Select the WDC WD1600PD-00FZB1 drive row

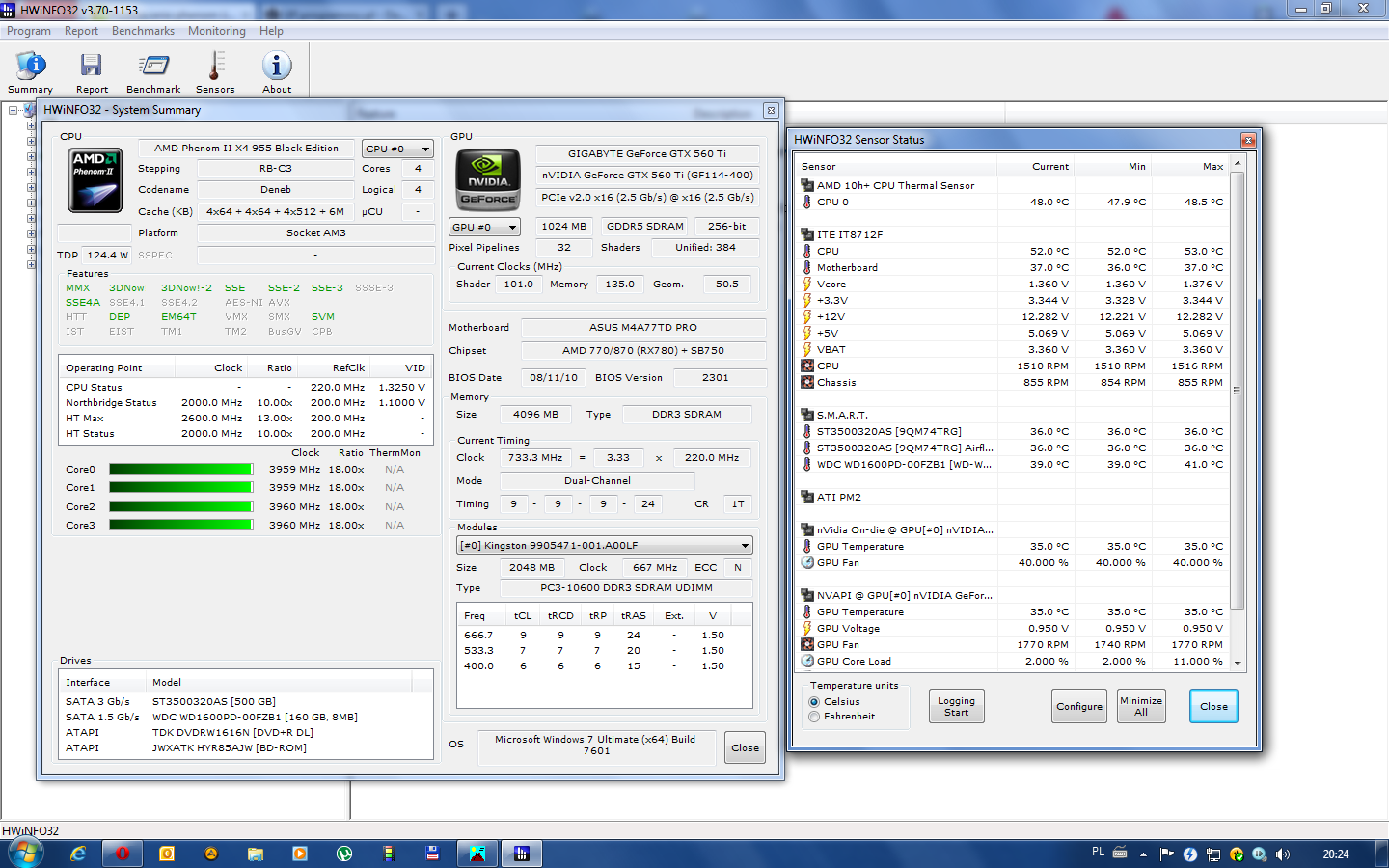pos(246,717)
